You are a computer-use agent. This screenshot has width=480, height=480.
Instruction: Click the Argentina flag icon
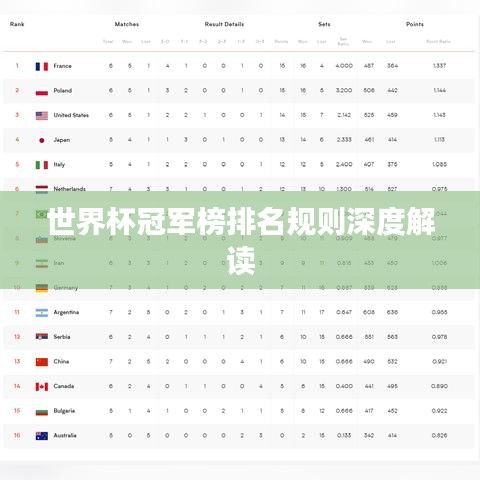[x=42, y=313]
